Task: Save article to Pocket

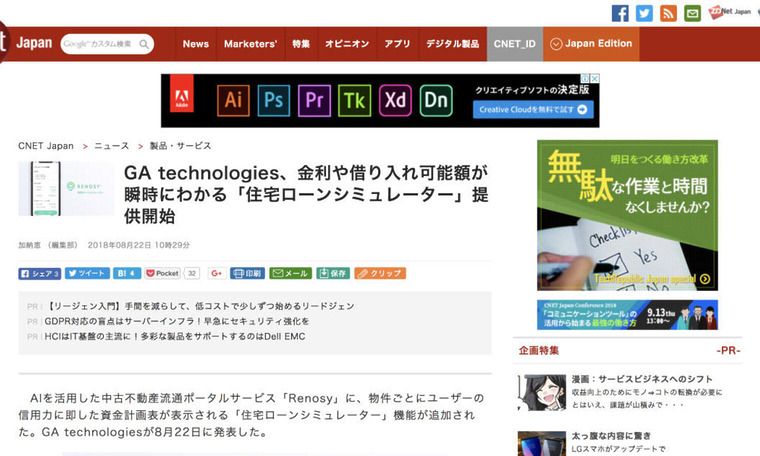Action: click(163, 273)
